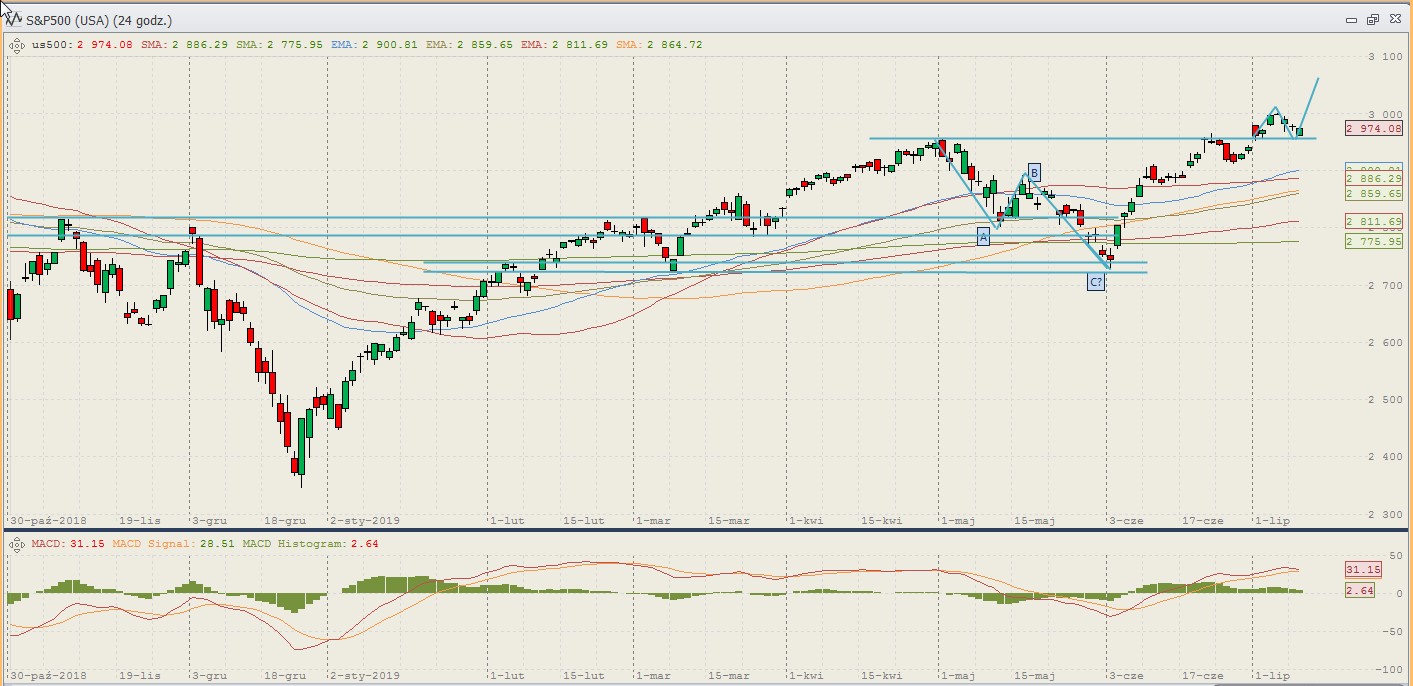Minimize the S&P500 chart window
1413x686 pixels.
coord(1351,19)
